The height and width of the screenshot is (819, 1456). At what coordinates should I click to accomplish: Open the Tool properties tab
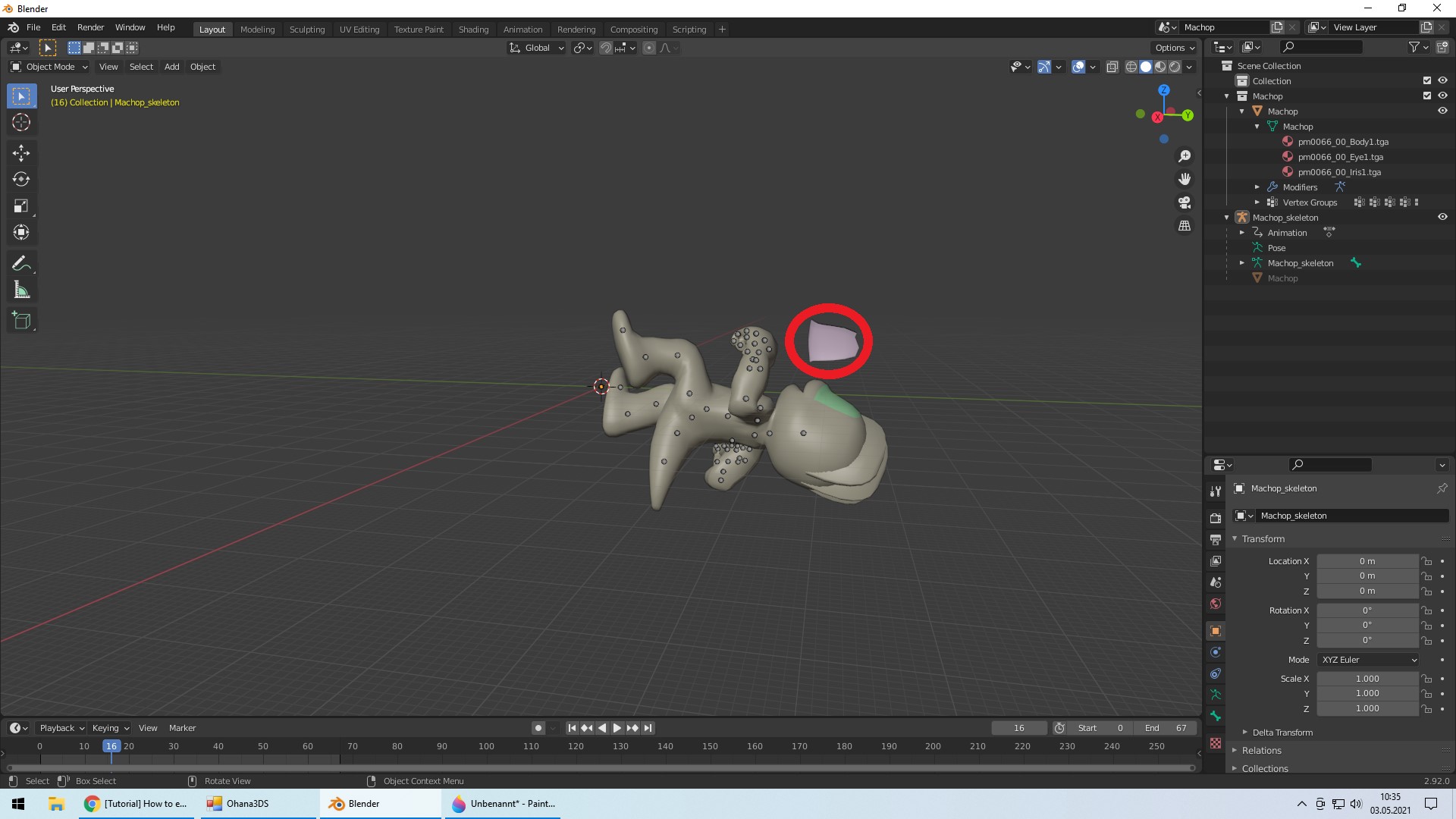(x=1216, y=491)
